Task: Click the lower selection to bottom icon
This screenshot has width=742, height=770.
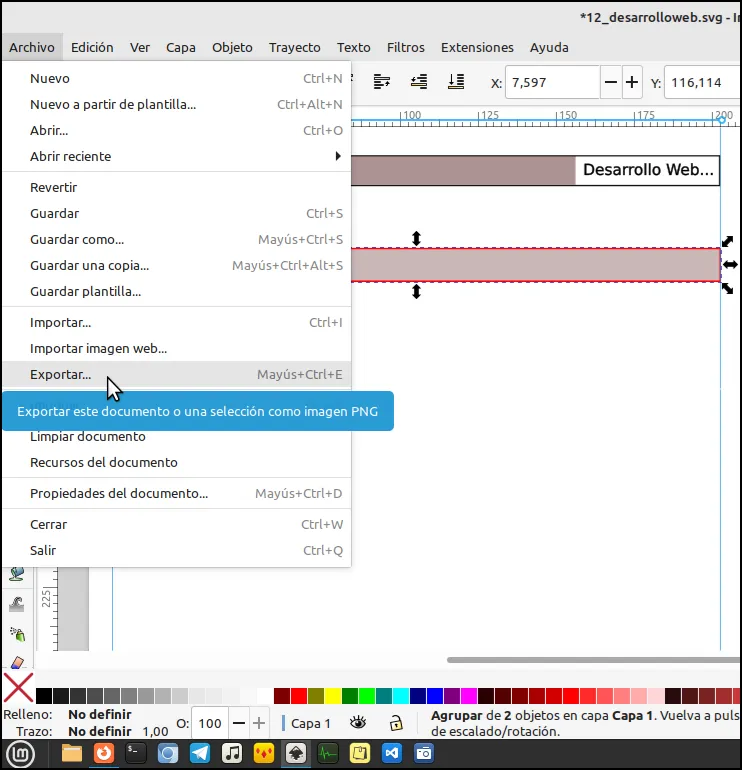Action: 456,82
